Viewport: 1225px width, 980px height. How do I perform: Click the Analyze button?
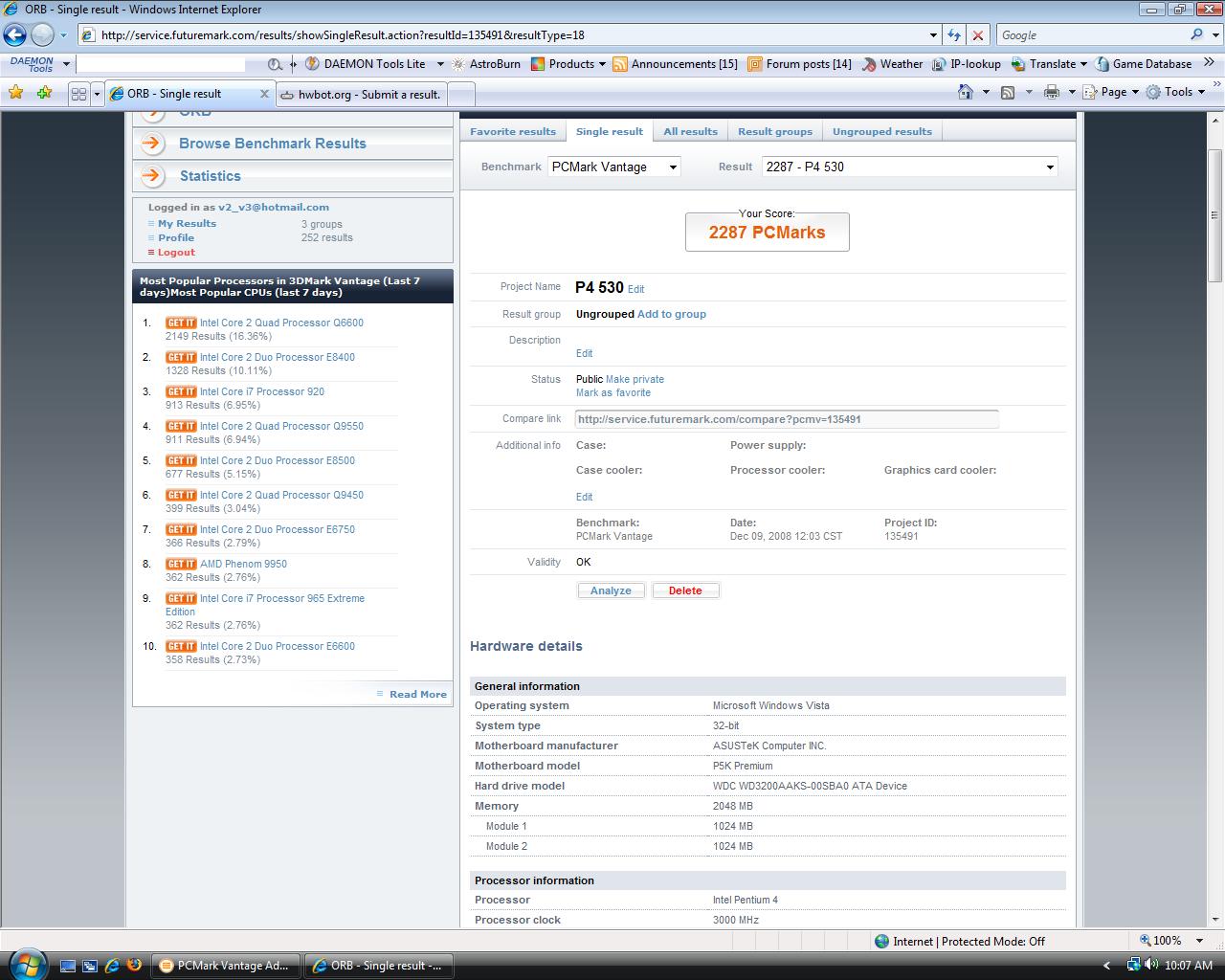pyautogui.click(x=611, y=590)
